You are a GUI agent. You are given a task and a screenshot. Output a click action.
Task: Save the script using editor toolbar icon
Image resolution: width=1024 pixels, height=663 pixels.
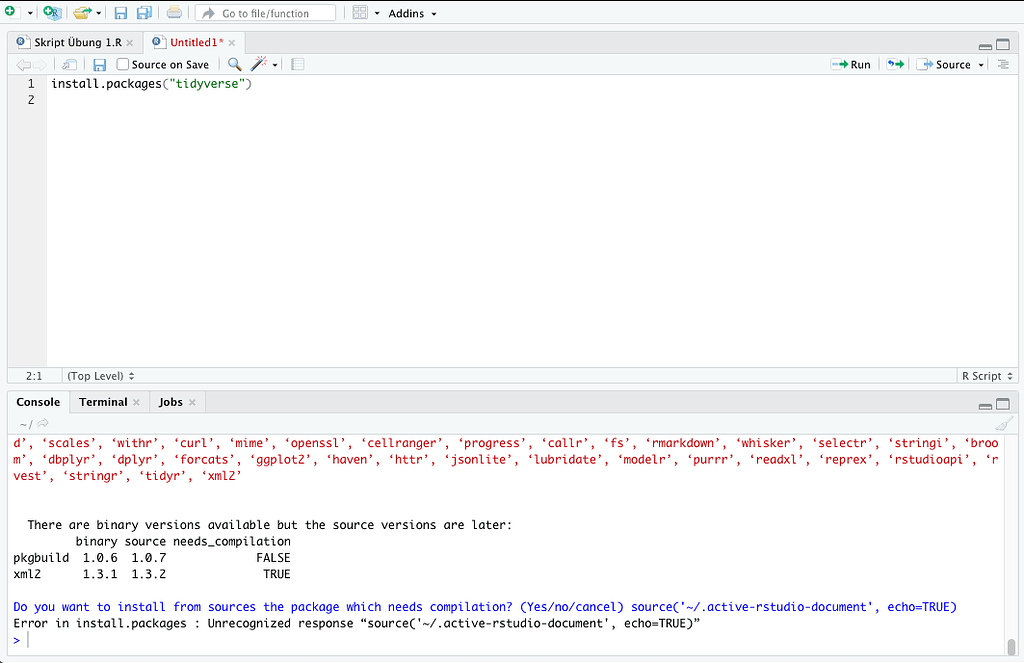99,65
